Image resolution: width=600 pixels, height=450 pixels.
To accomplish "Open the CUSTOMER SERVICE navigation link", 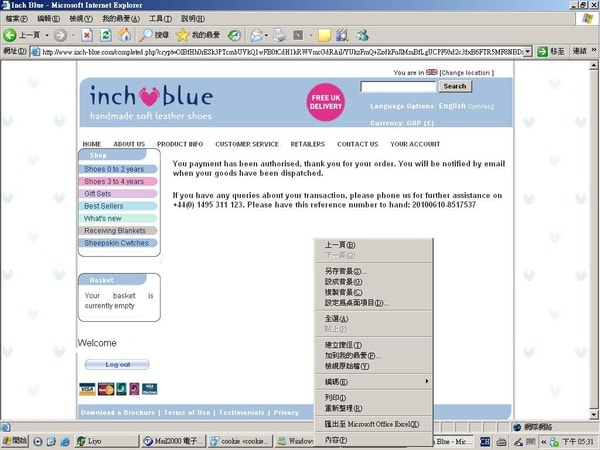I will 247,144.
